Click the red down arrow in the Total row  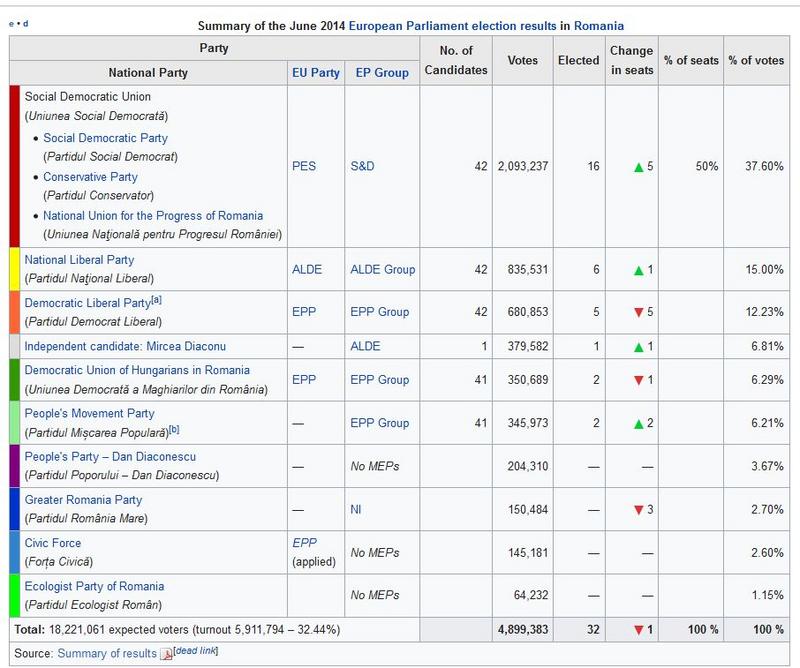(638, 630)
